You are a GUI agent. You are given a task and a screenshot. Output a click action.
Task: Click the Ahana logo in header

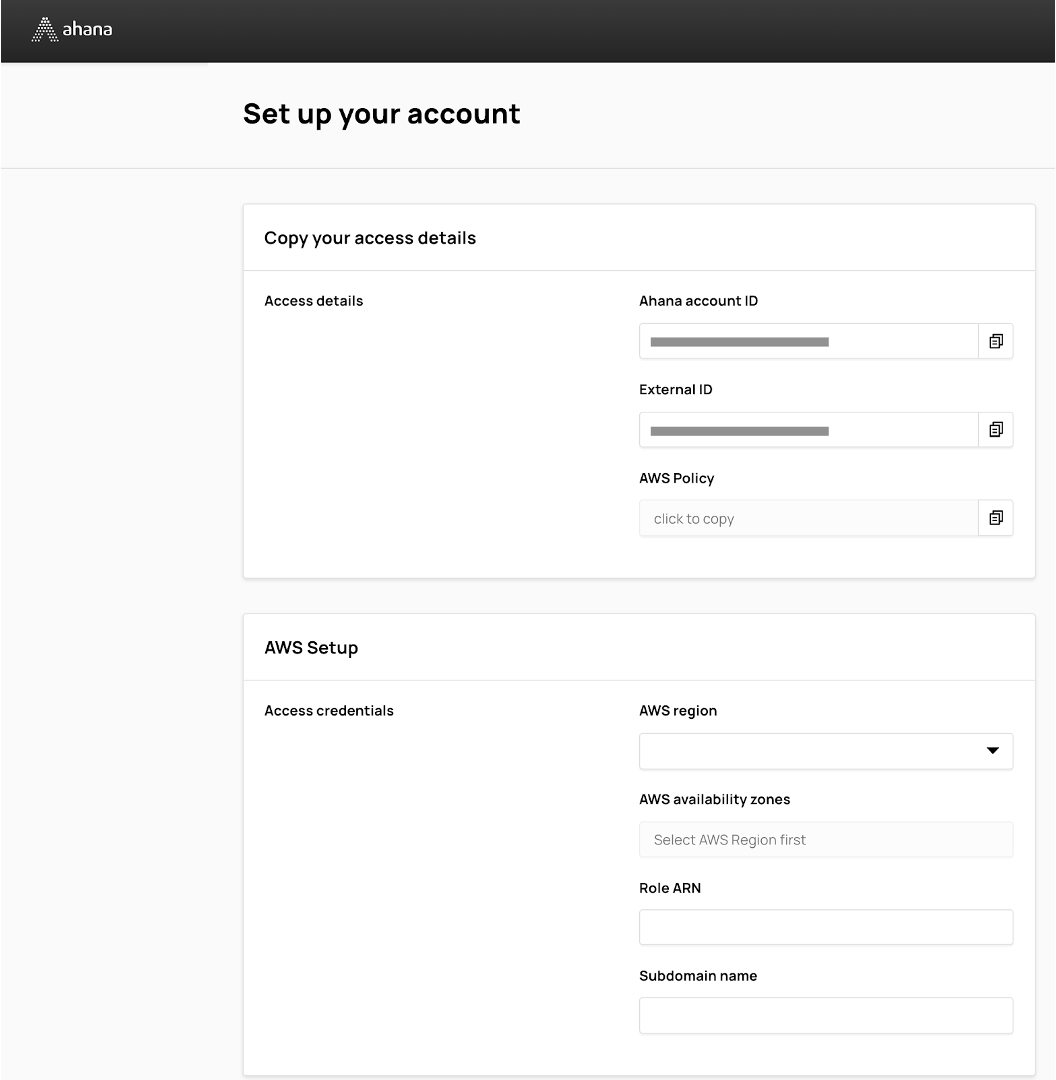pos(72,30)
